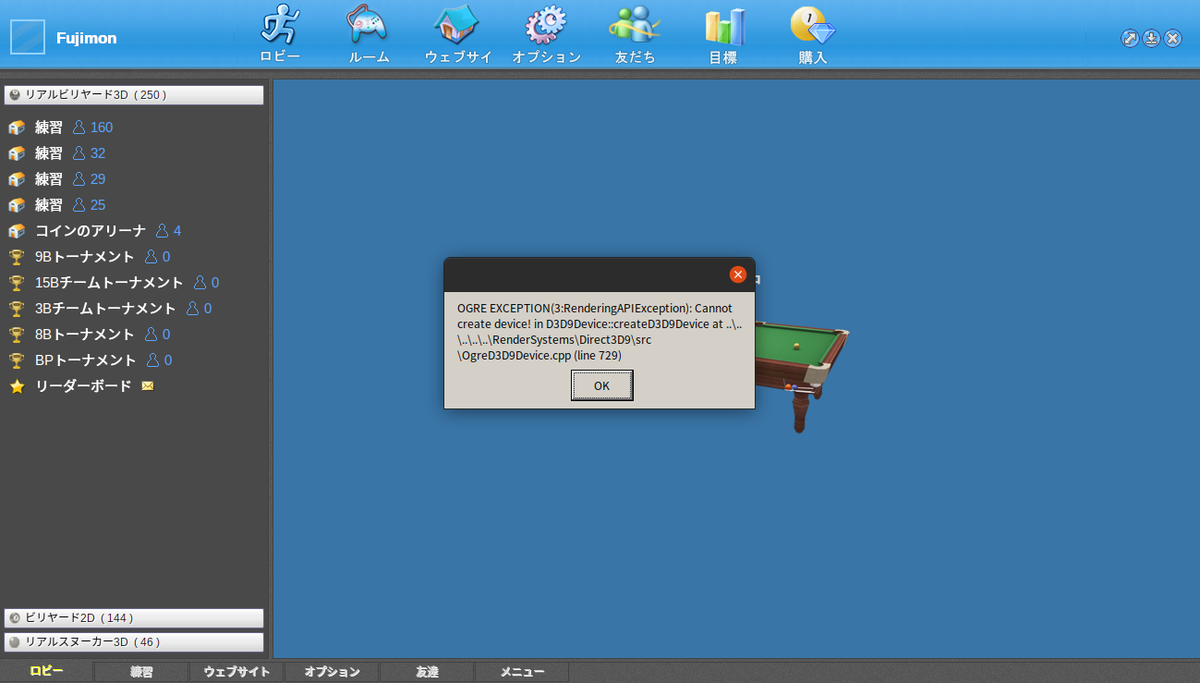The height and width of the screenshot is (683, 1200).
Task: Open the 目標 bar chart icon
Action: [x=724, y=28]
